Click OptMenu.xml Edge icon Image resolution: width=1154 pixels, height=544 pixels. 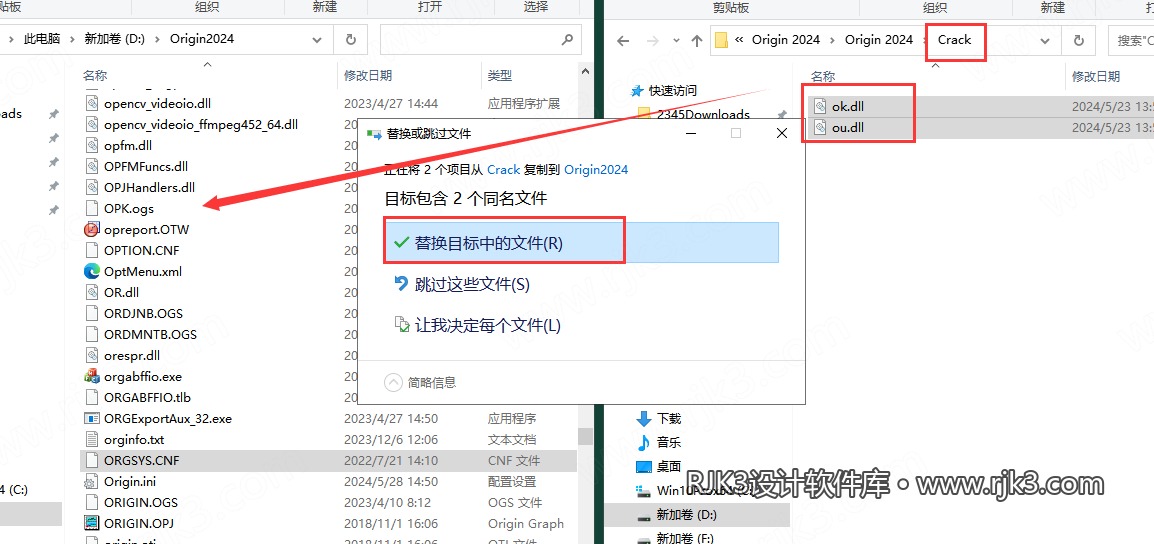91,271
